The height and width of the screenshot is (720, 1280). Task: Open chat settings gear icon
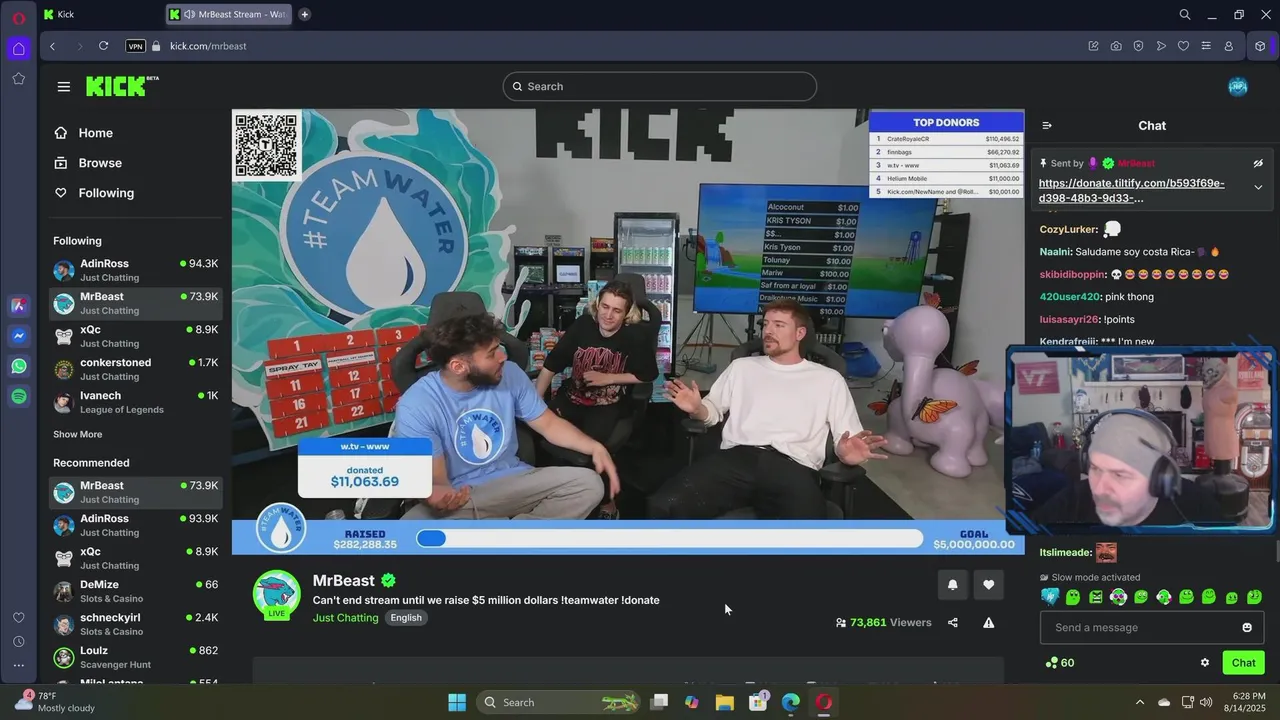(1205, 663)
